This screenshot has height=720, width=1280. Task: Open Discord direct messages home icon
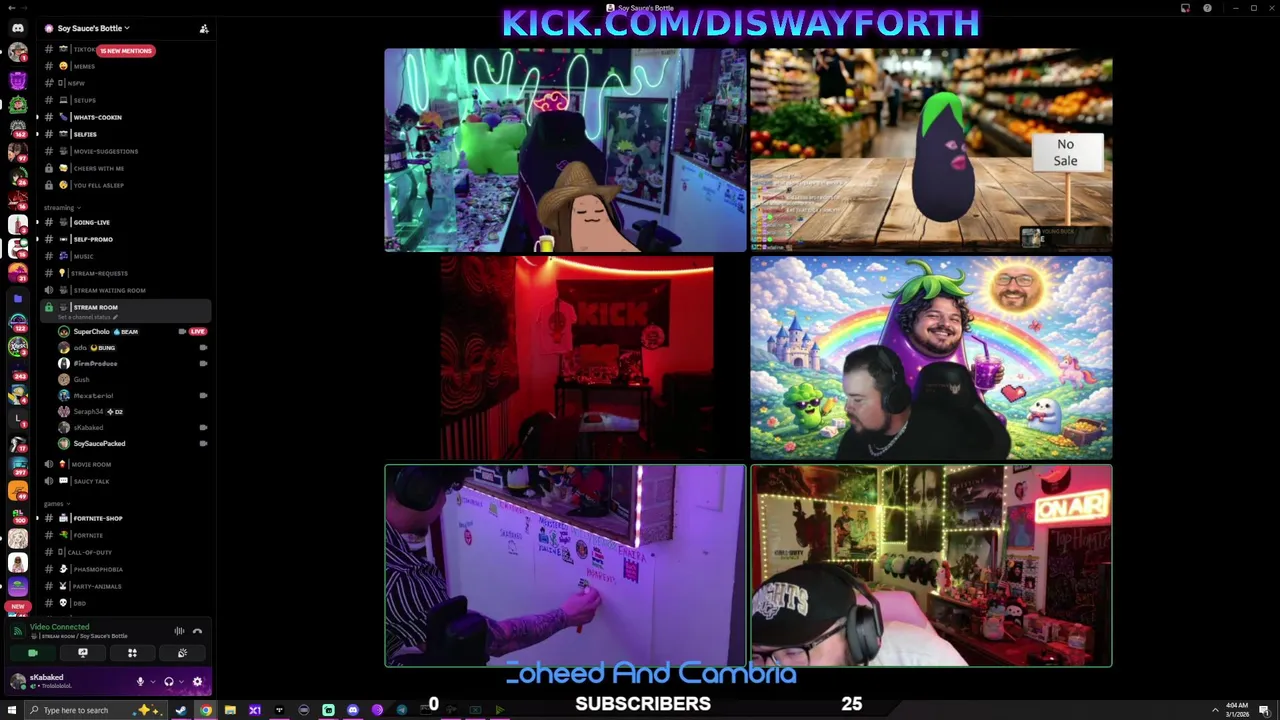click(18, 28)
